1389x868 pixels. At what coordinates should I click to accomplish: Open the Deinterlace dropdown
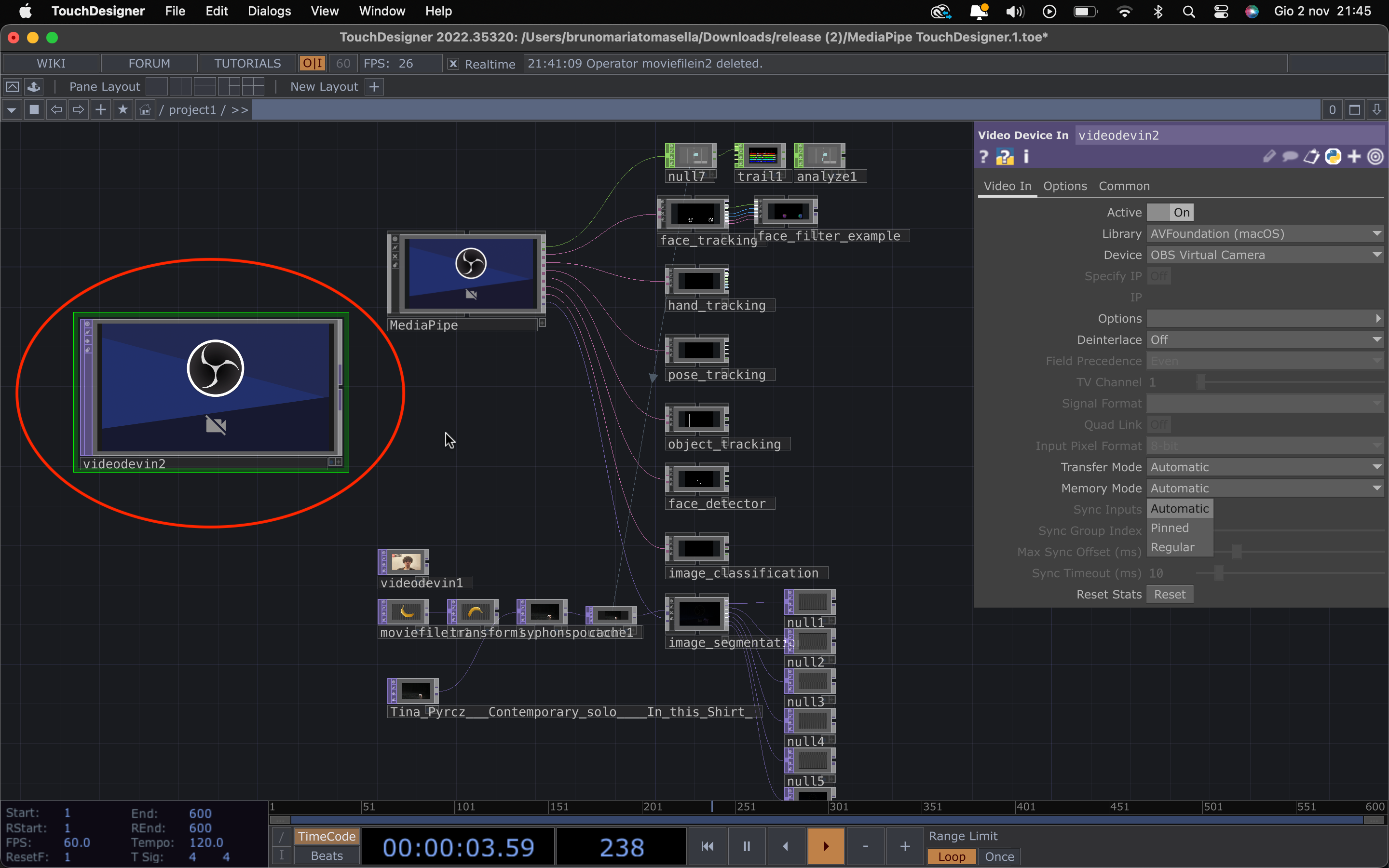tap(1265, 340)
